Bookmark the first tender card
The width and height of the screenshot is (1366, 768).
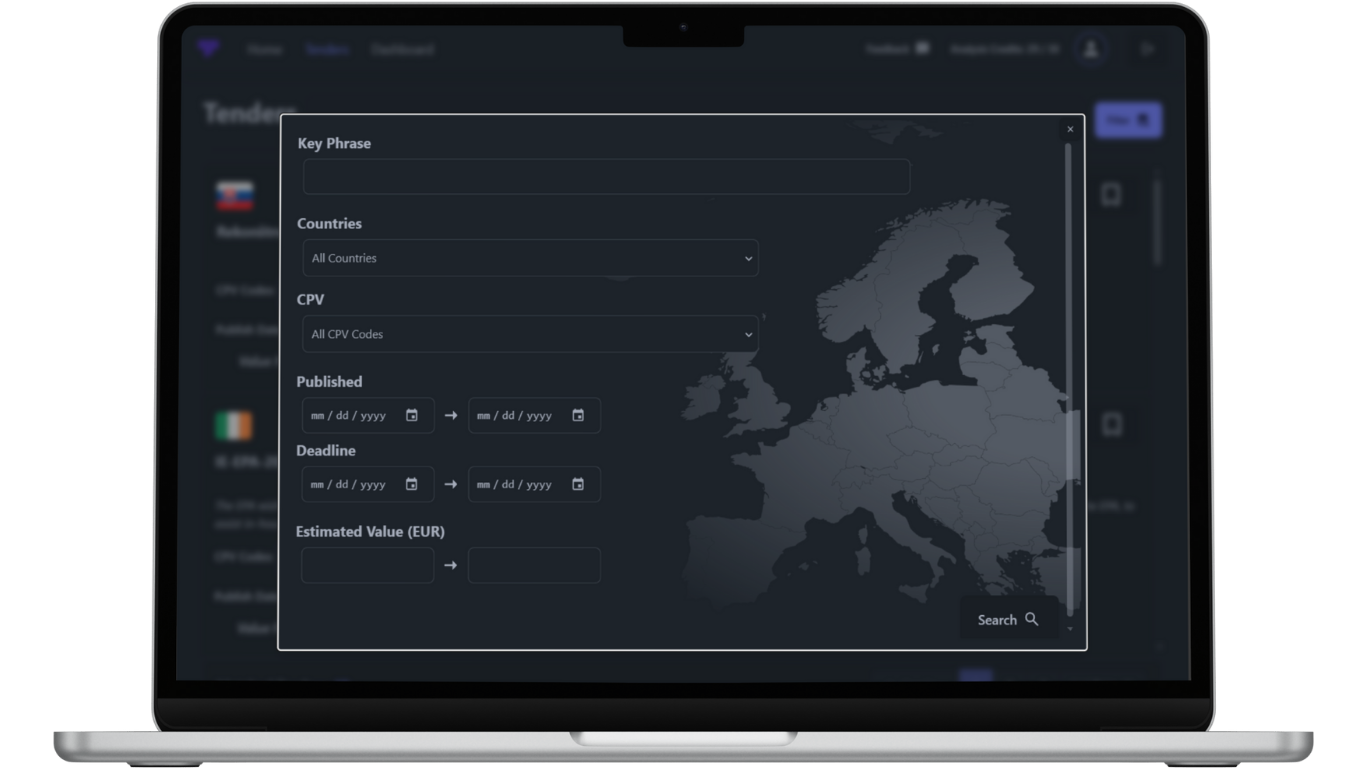1110,194
